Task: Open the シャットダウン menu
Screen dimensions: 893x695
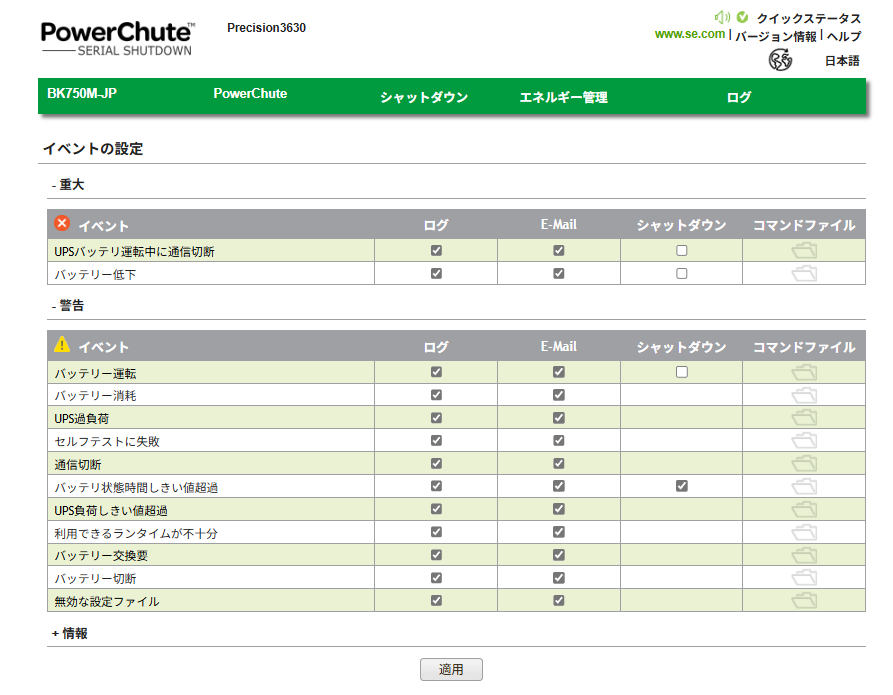Action: [424, 98]
